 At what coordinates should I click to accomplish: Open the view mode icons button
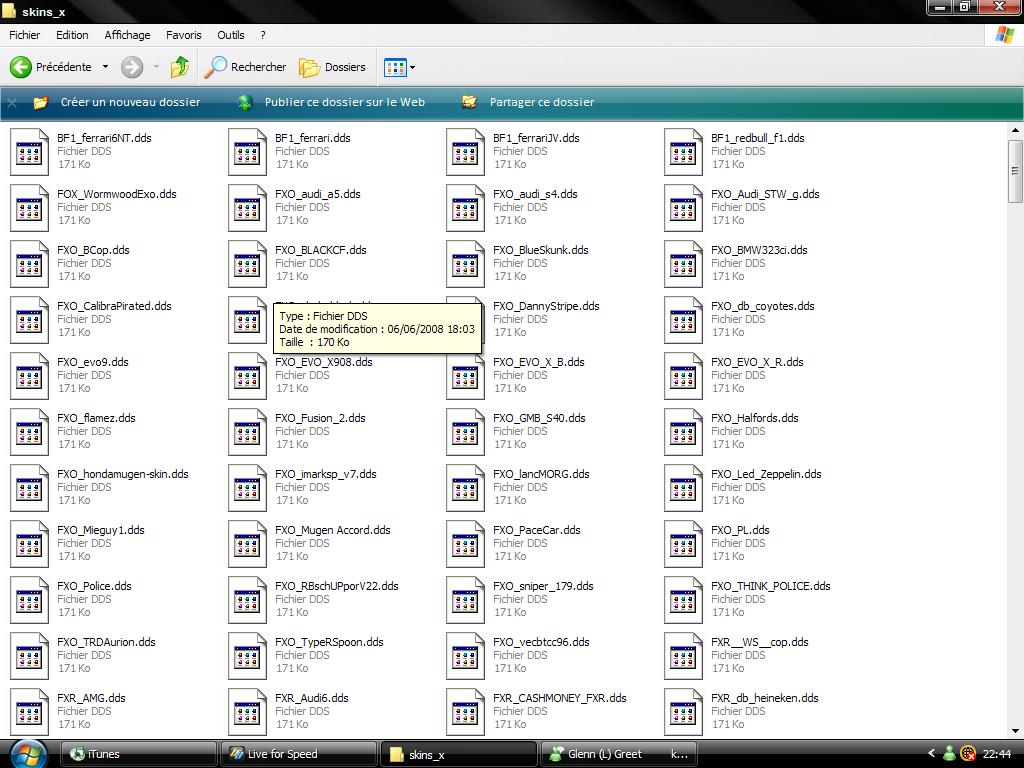pyautogui.click(x=395, y=67)
